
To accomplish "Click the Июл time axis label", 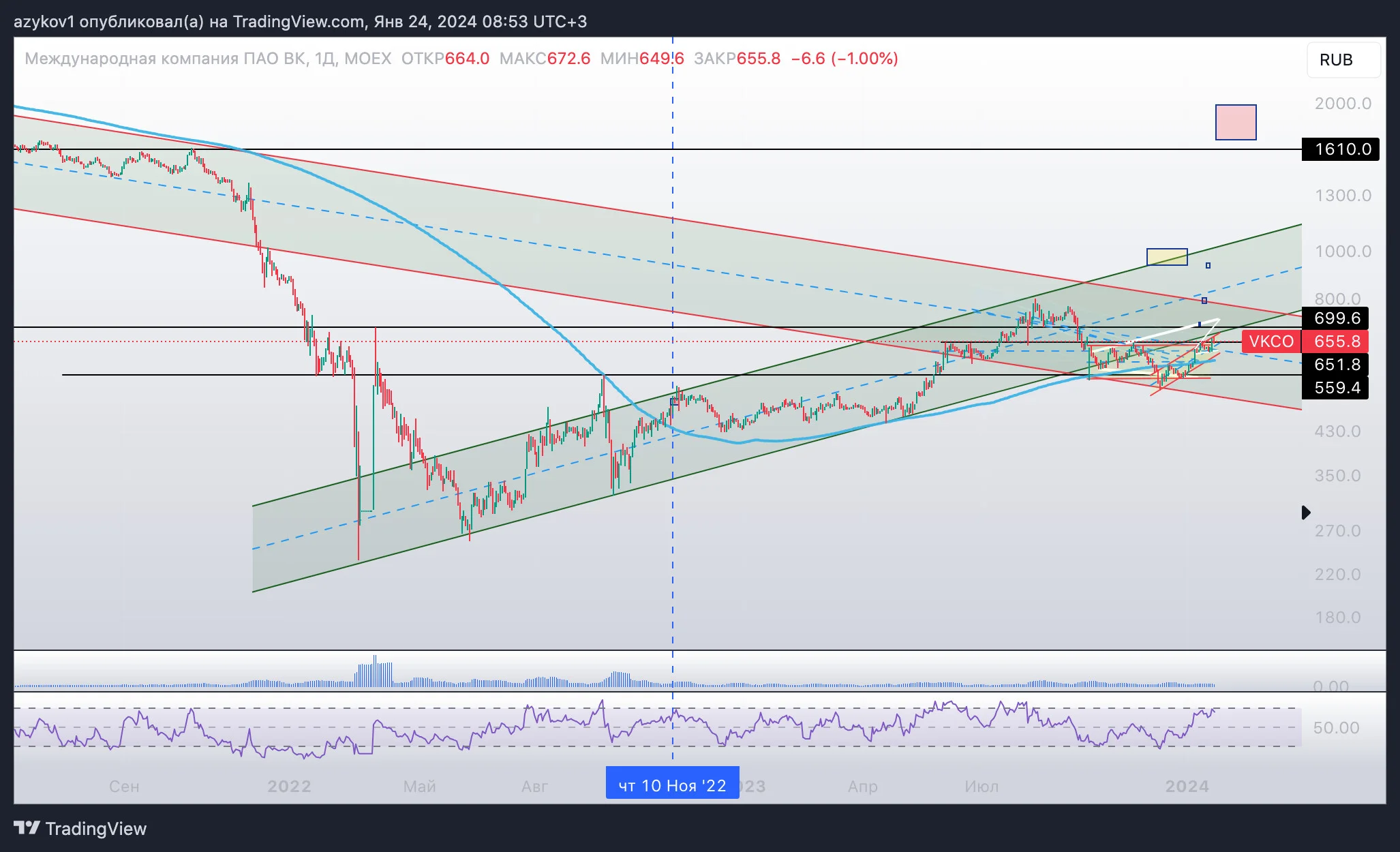I will [x=981, y=787].
